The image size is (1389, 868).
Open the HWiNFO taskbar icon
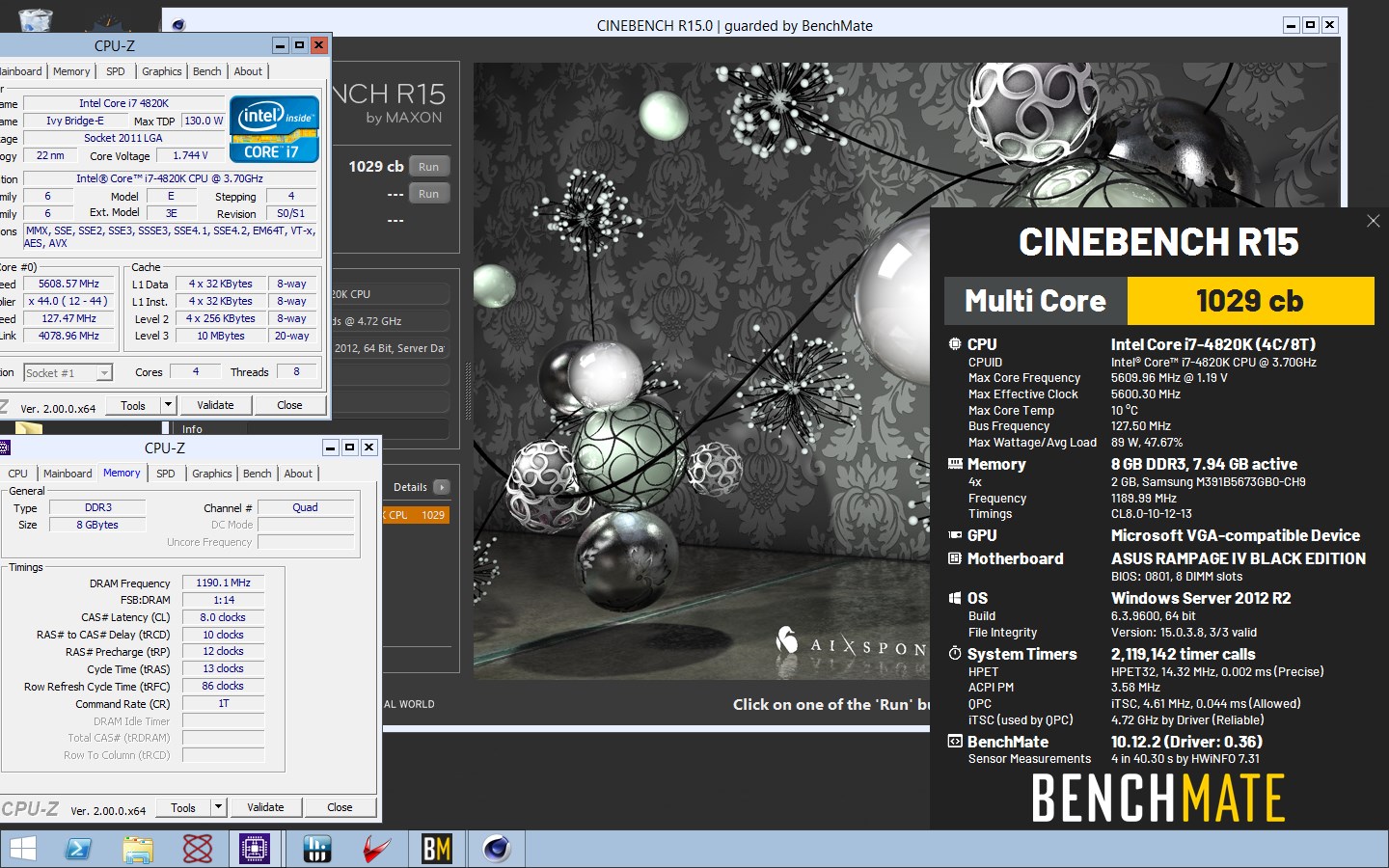[x=316, y=849]
